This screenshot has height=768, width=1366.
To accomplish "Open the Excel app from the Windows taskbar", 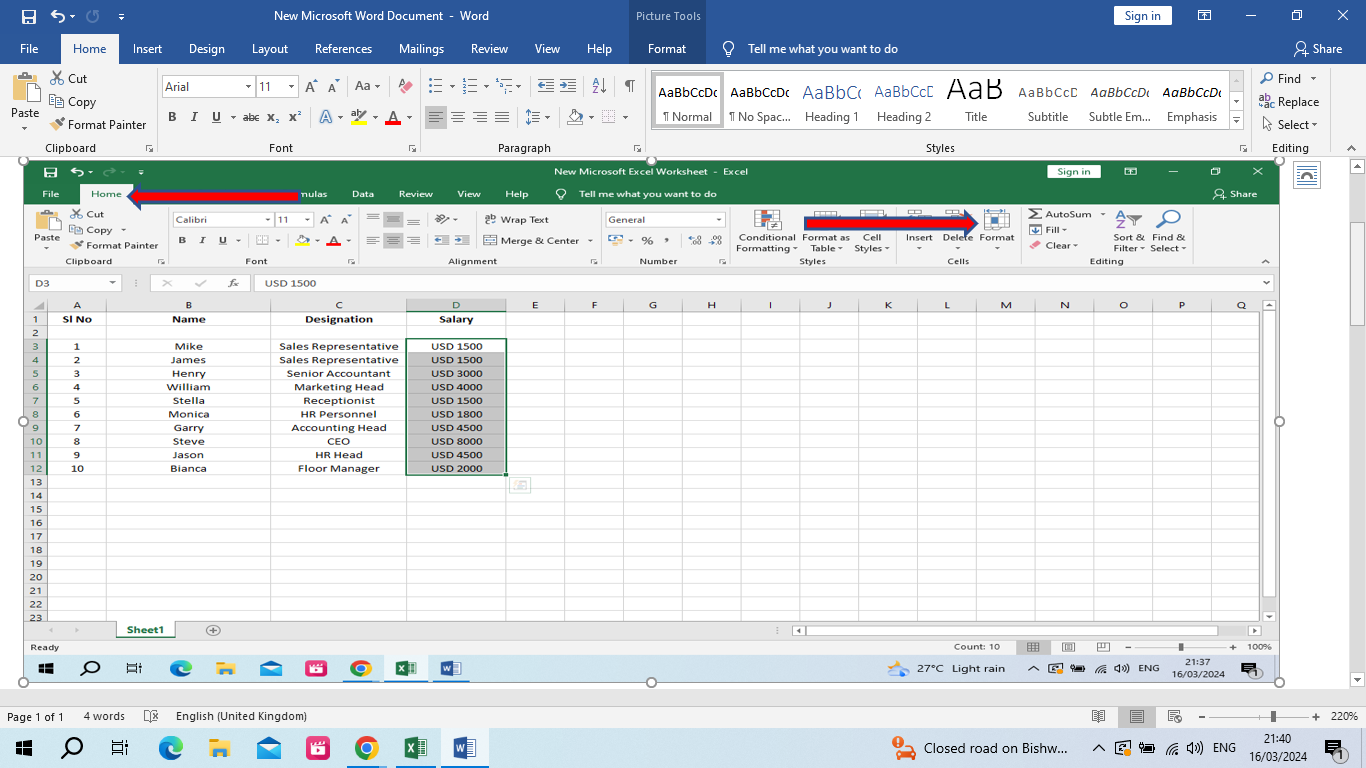I will point(415,748).
